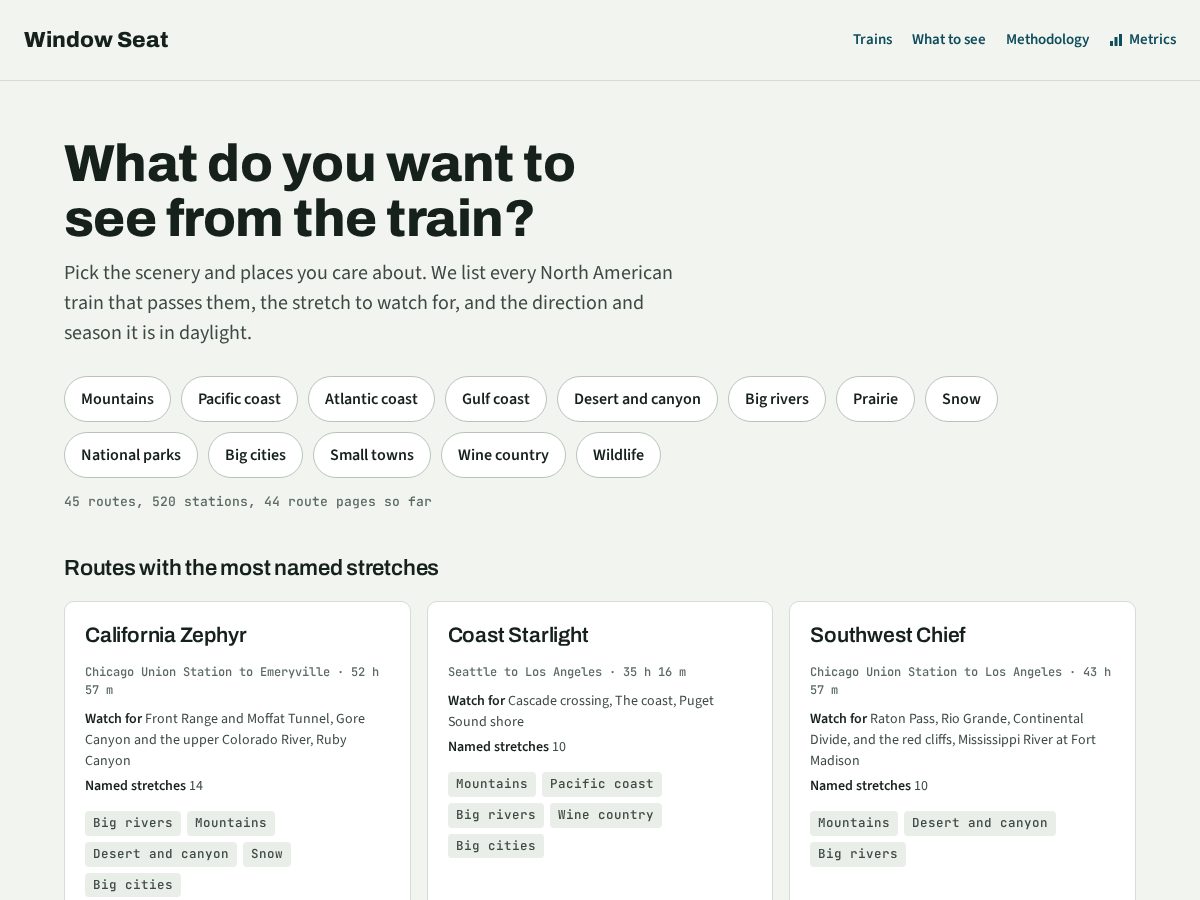1200x900 pixels.
Task: Open the California Zephyr route card title
Action: [x=166, y=635]
